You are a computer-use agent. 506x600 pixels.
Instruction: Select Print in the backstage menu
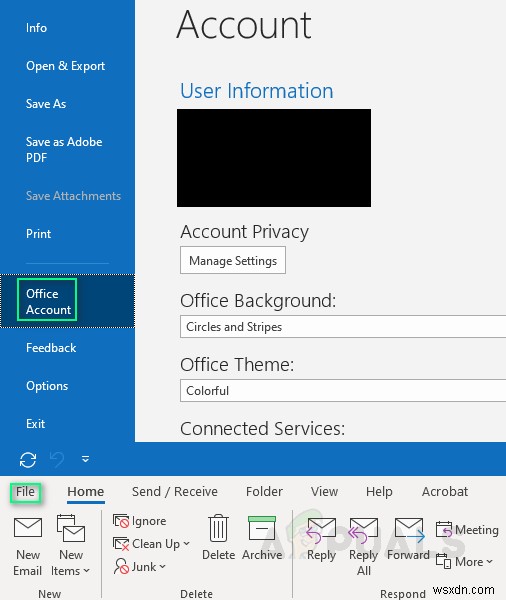click(x=38, y=234)
